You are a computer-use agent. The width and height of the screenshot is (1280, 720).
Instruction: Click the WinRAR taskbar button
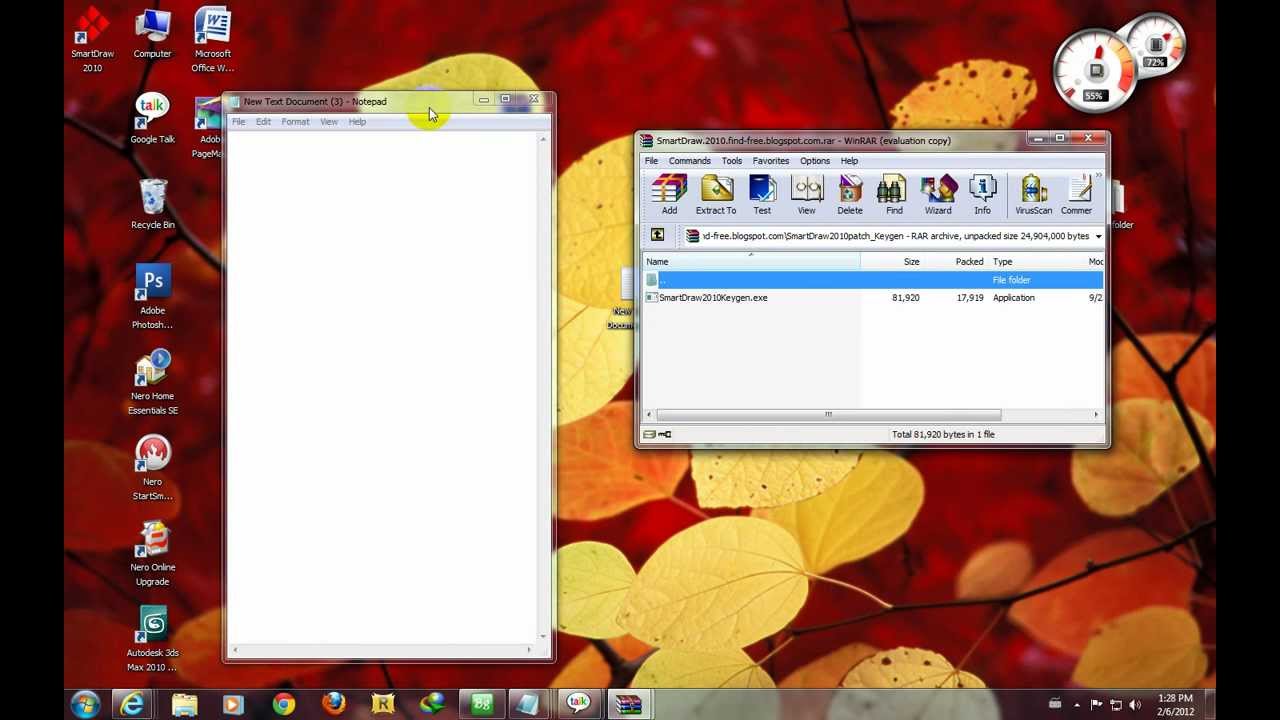pos(628,705)
